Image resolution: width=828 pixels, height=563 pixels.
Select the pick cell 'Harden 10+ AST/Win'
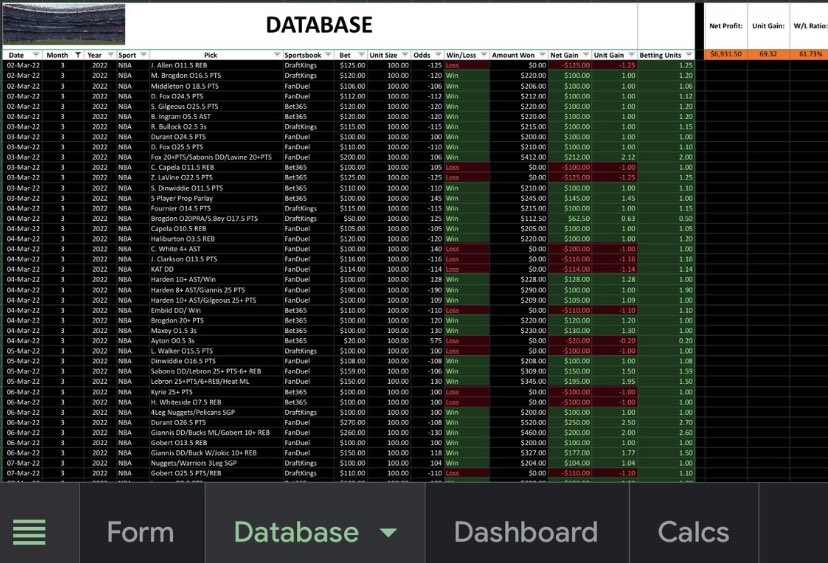215,279
